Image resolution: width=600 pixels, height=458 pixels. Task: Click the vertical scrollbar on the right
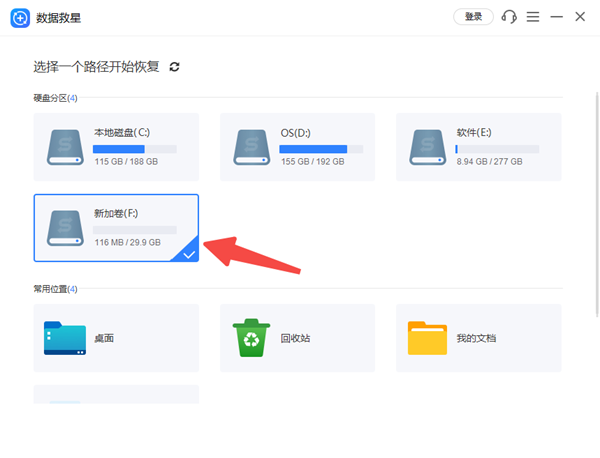click(x=597, y=204)
